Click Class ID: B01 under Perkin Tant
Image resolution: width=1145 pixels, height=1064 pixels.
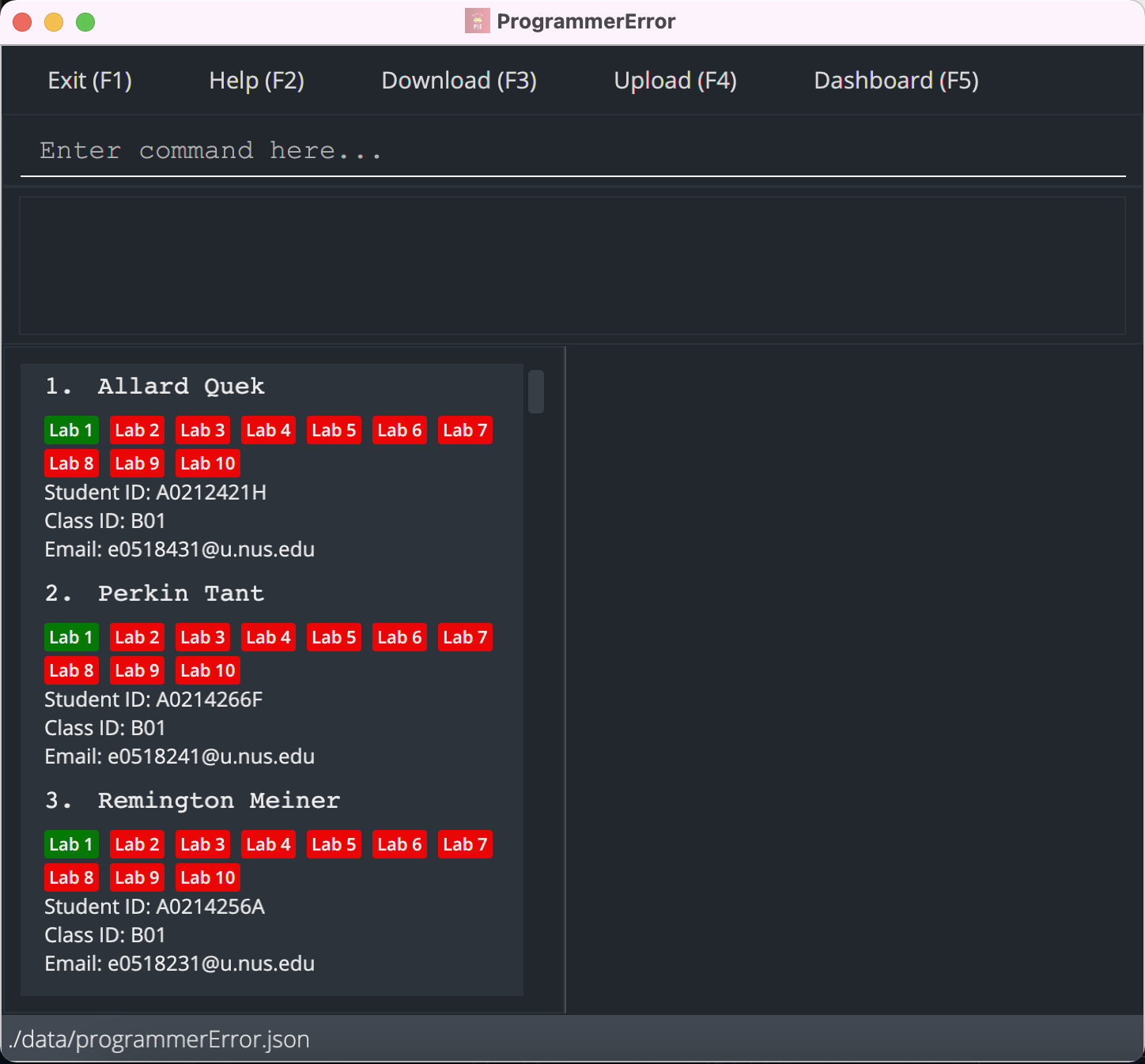105,728
